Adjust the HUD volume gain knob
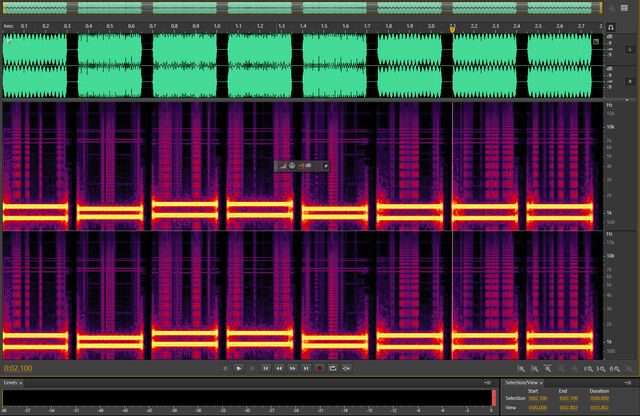640x416 pixels. (292, 166)
